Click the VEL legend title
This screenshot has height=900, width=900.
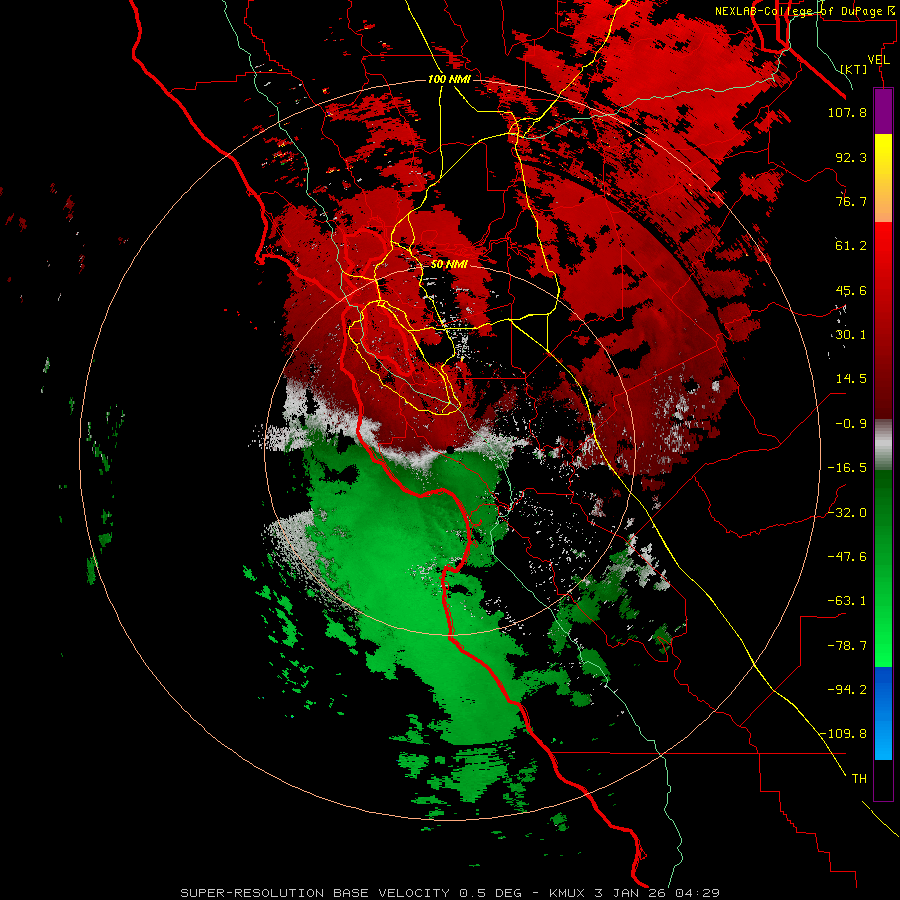(x=878, y=60)
